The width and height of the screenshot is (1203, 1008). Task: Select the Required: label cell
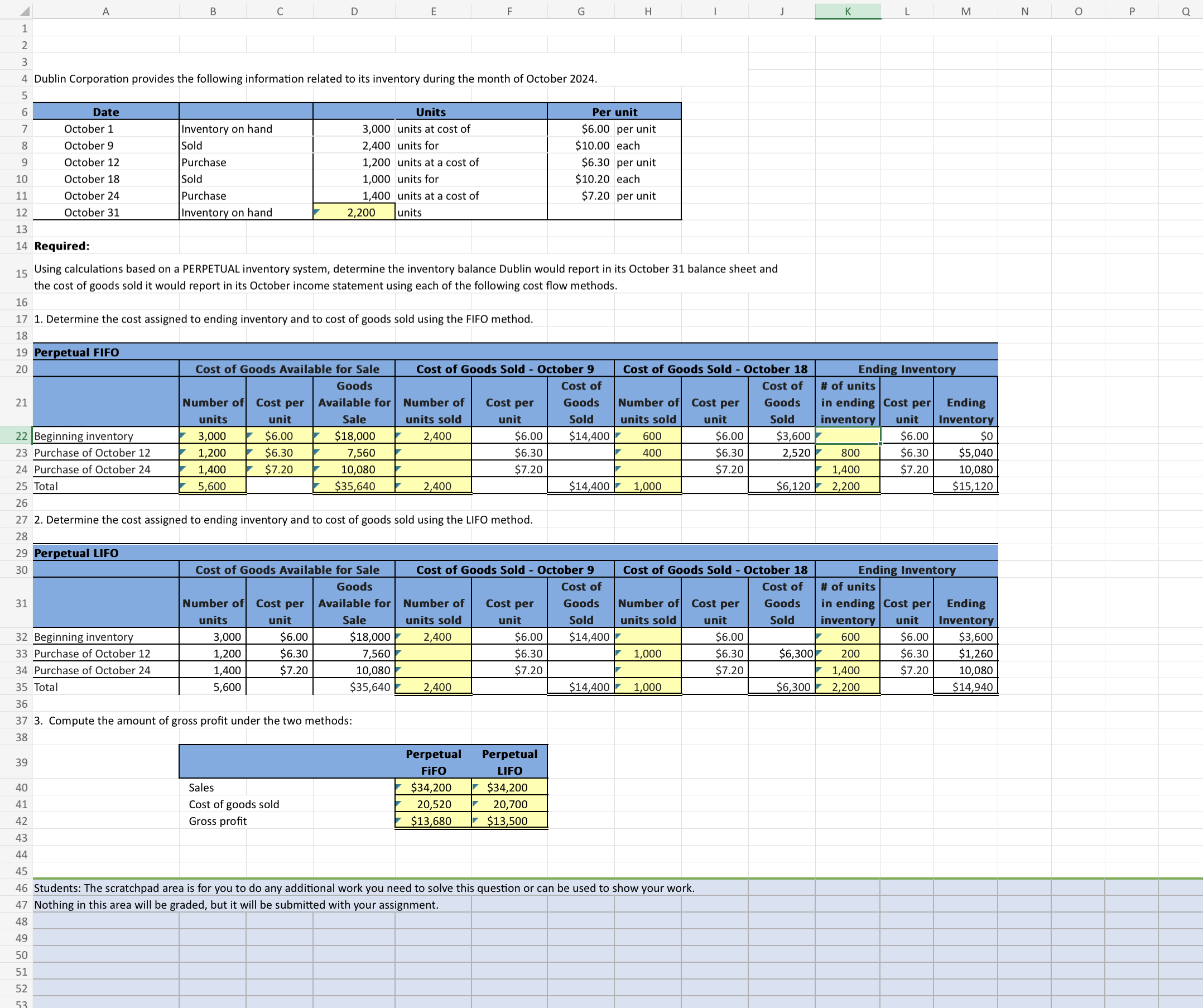[x=61, y=245]
